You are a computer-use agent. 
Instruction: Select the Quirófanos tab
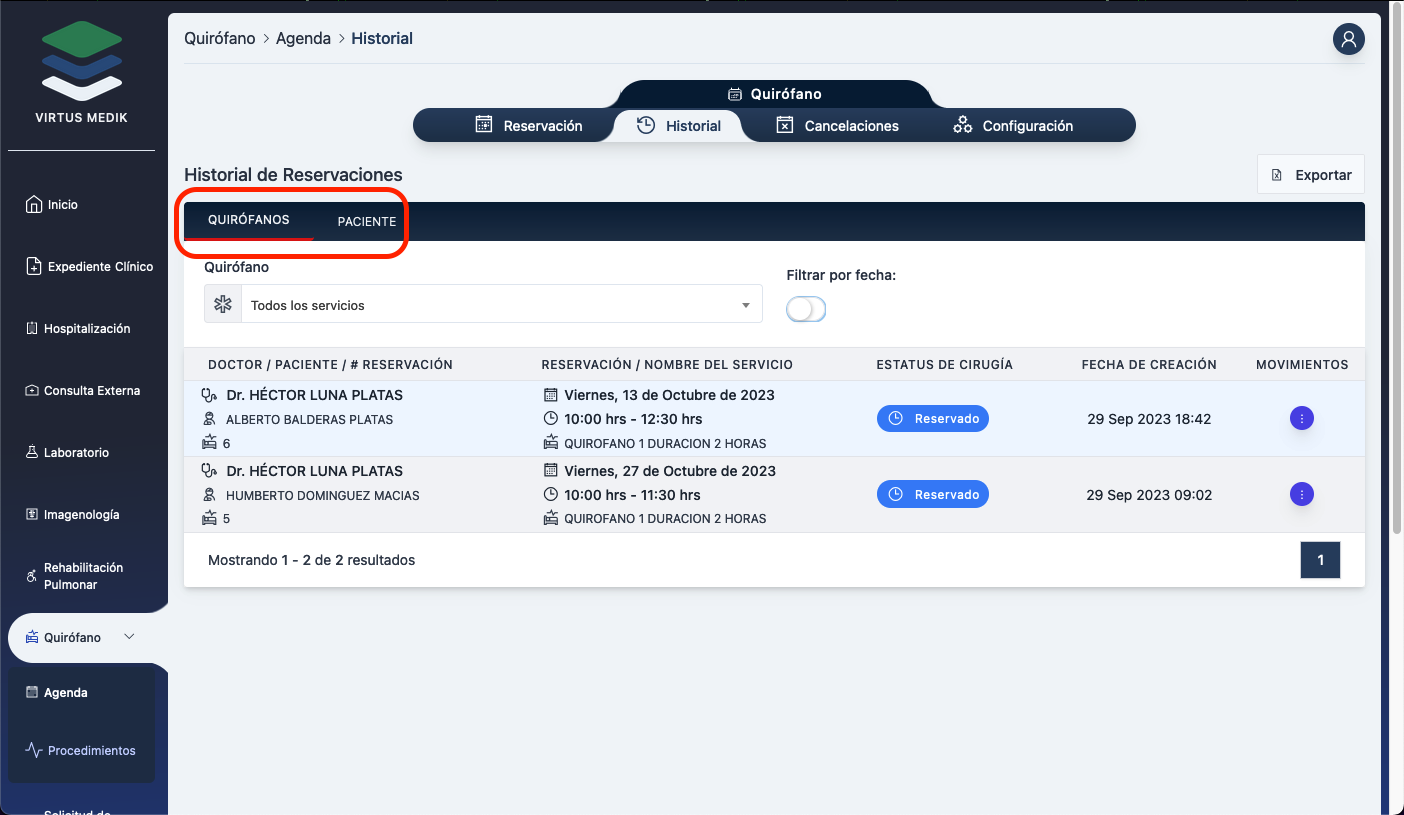(248, 220)
